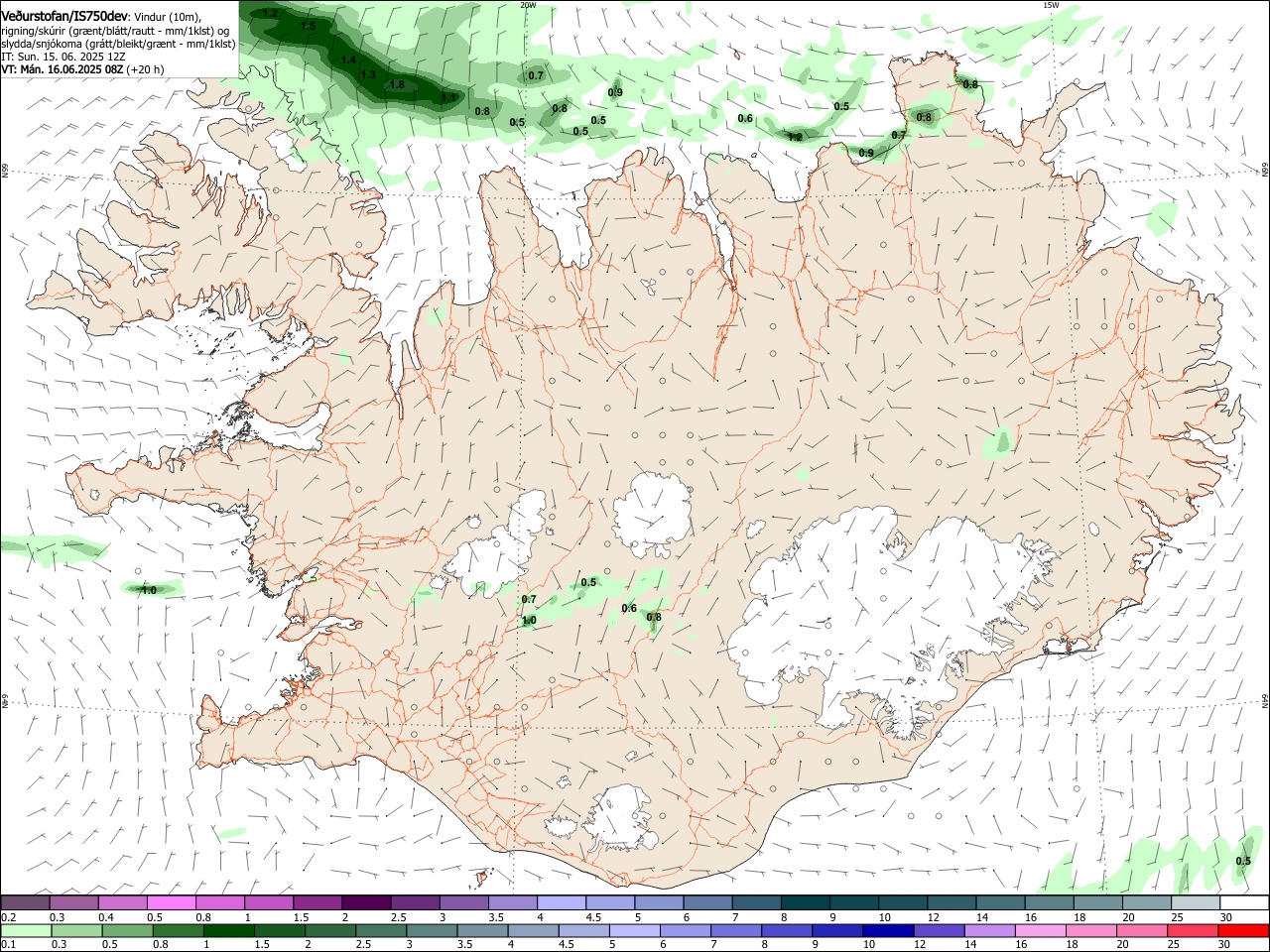The image size is (1270, 952).
Task: Pick the light gray swatch between 25 and 30, top row
Action: point(1194,902)
